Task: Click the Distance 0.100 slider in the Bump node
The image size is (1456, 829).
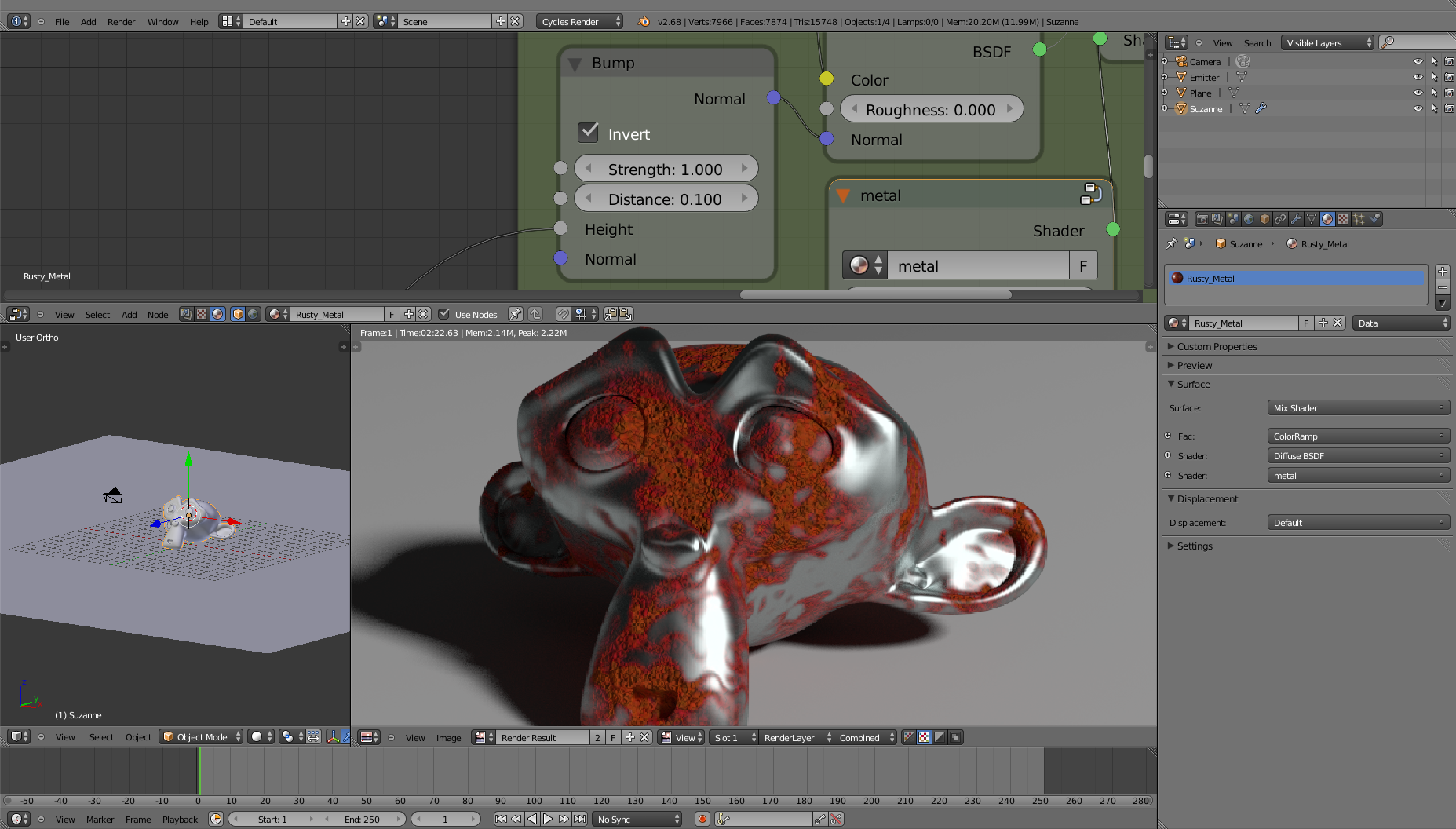Action: tap(666, 199)
